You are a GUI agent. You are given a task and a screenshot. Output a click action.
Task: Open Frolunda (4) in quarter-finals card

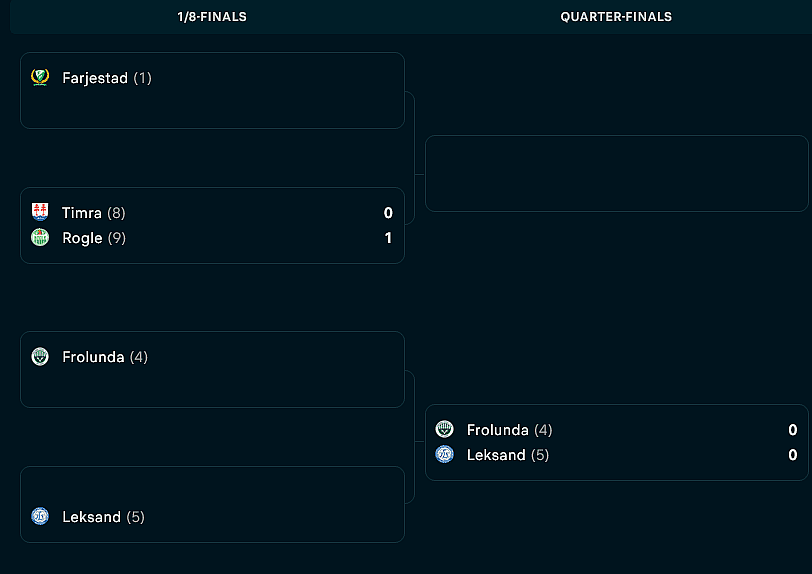(510, 430)
